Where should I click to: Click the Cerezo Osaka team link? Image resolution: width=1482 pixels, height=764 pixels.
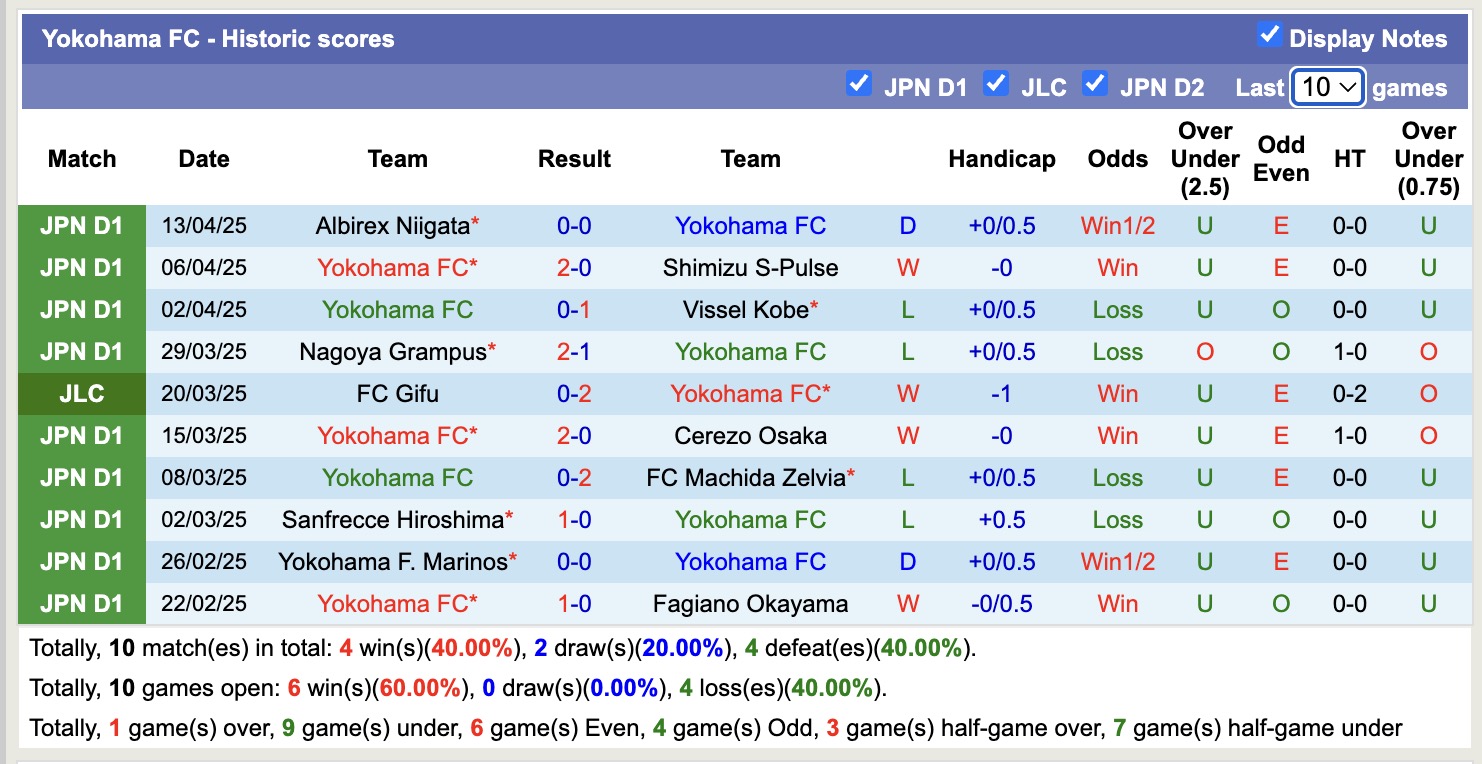coord(750,435)
